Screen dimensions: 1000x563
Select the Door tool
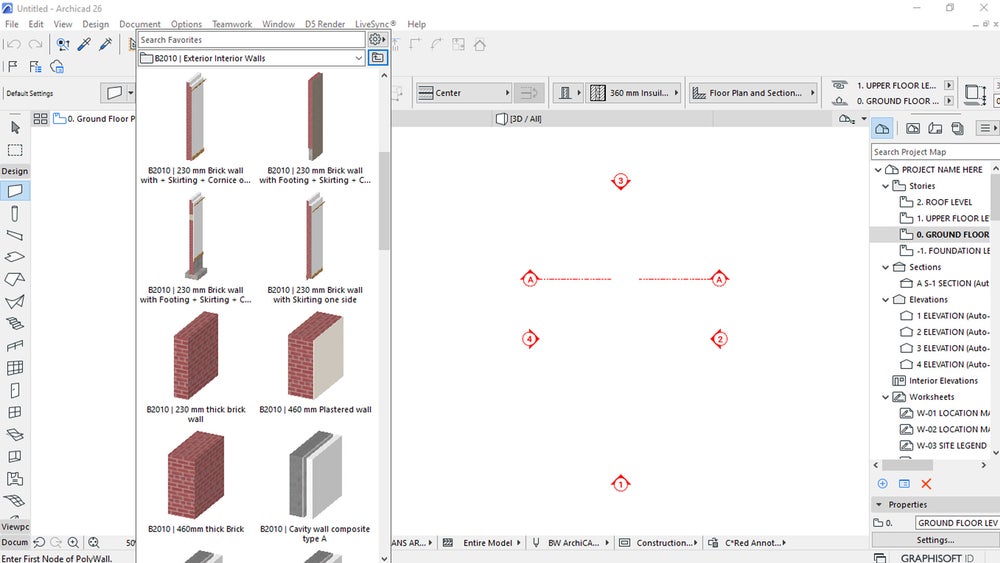tap(15, 390)
